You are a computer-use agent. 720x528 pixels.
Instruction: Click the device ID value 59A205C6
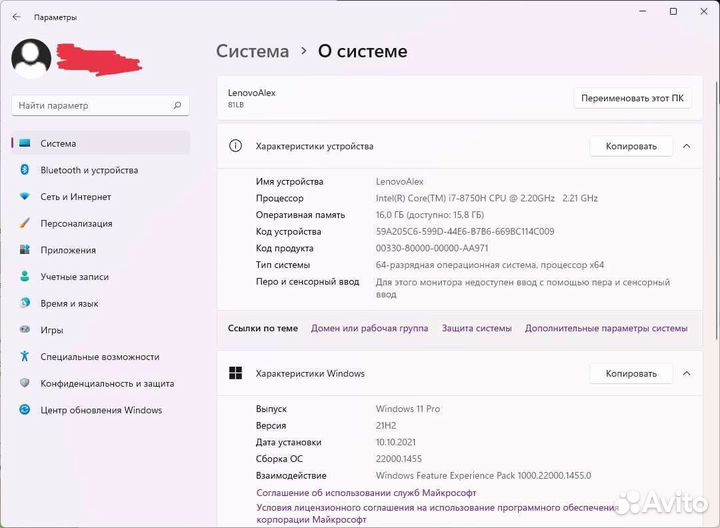[x=465, y=231]
